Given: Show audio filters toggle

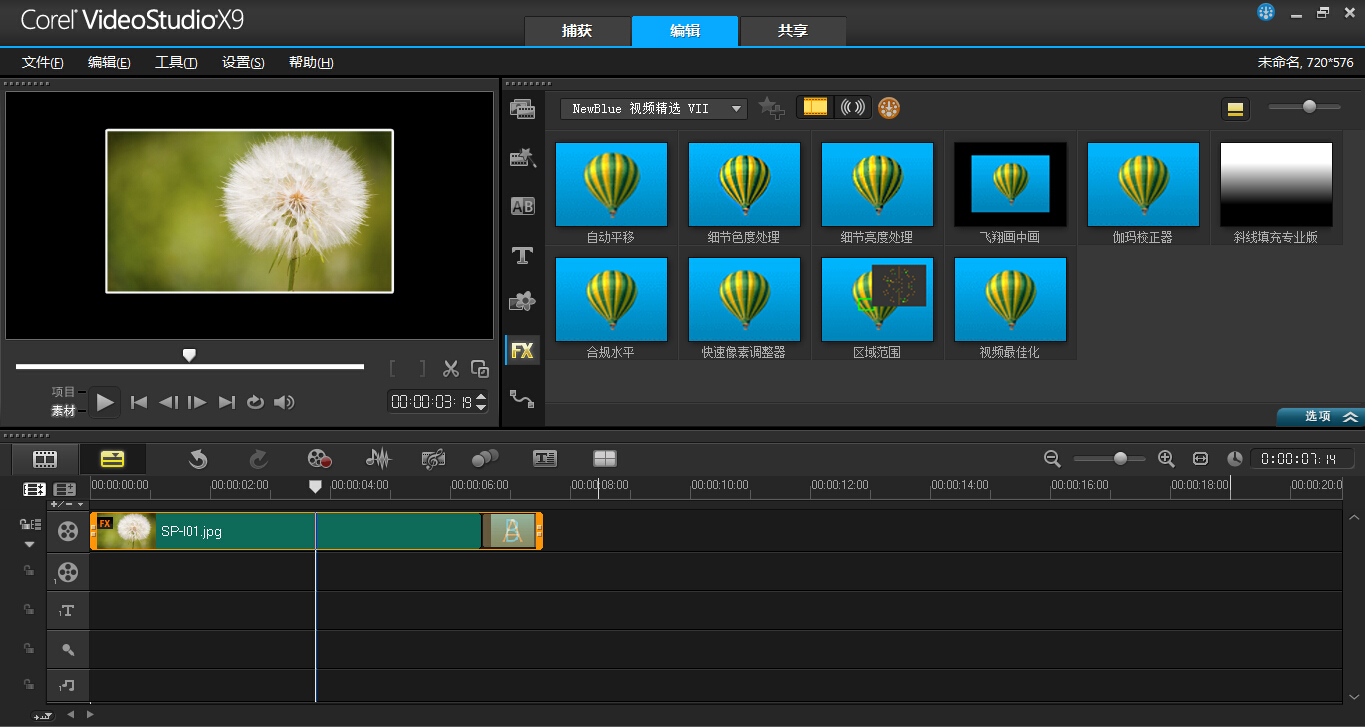Looking at the screenshot, I should (x=853, y=108).
